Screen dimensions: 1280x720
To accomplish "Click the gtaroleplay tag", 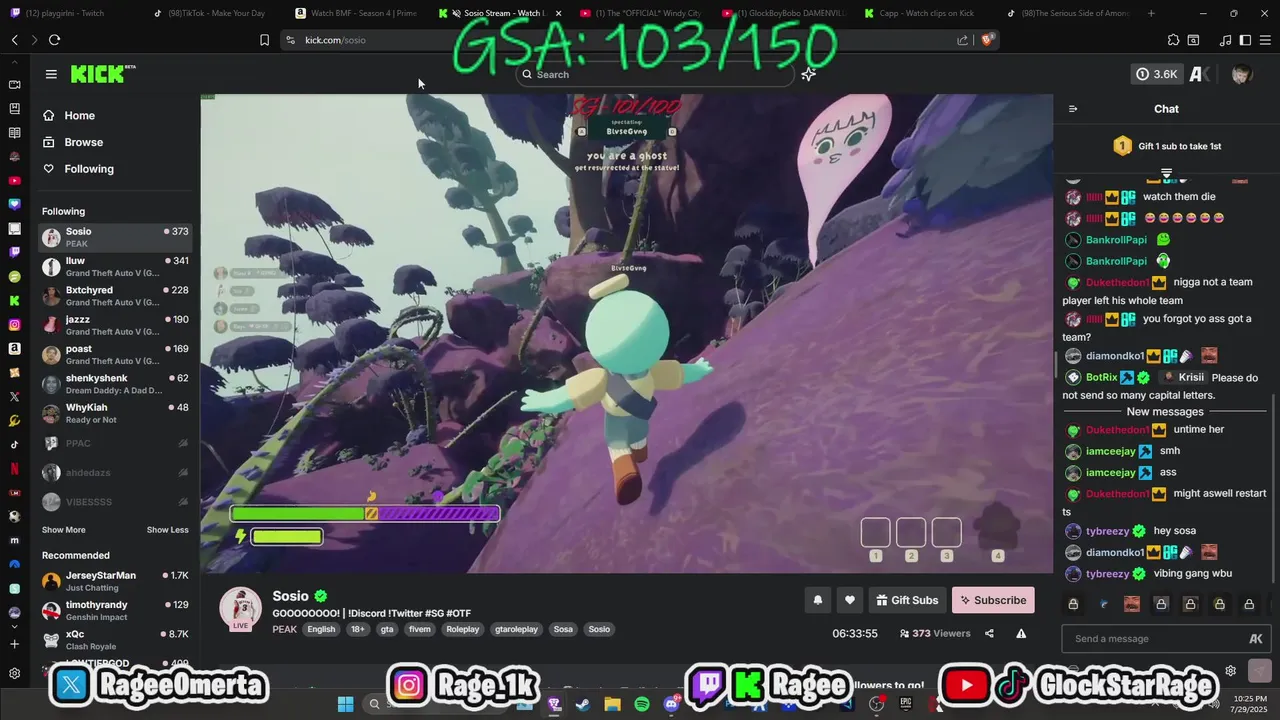I will (x=516, y=629).
